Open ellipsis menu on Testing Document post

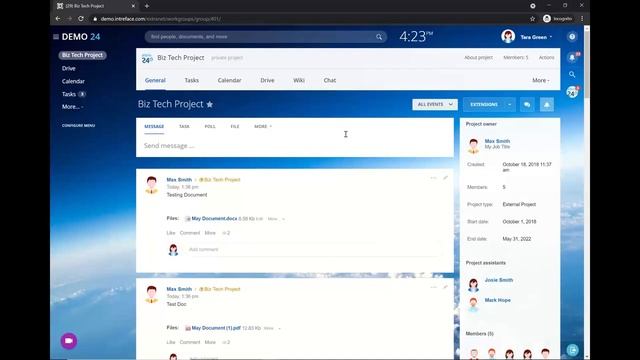point(433,178)
